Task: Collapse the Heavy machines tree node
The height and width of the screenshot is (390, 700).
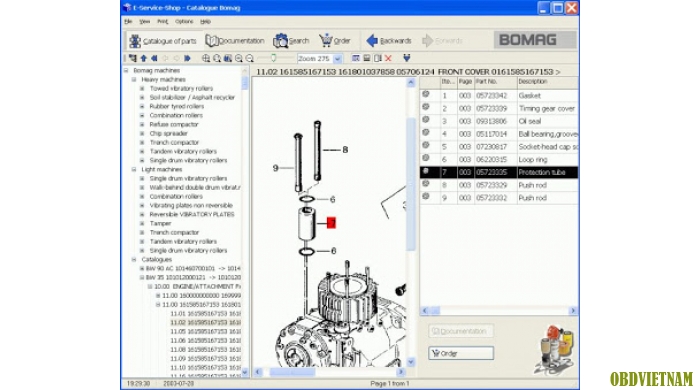Action: click(134, 79)
